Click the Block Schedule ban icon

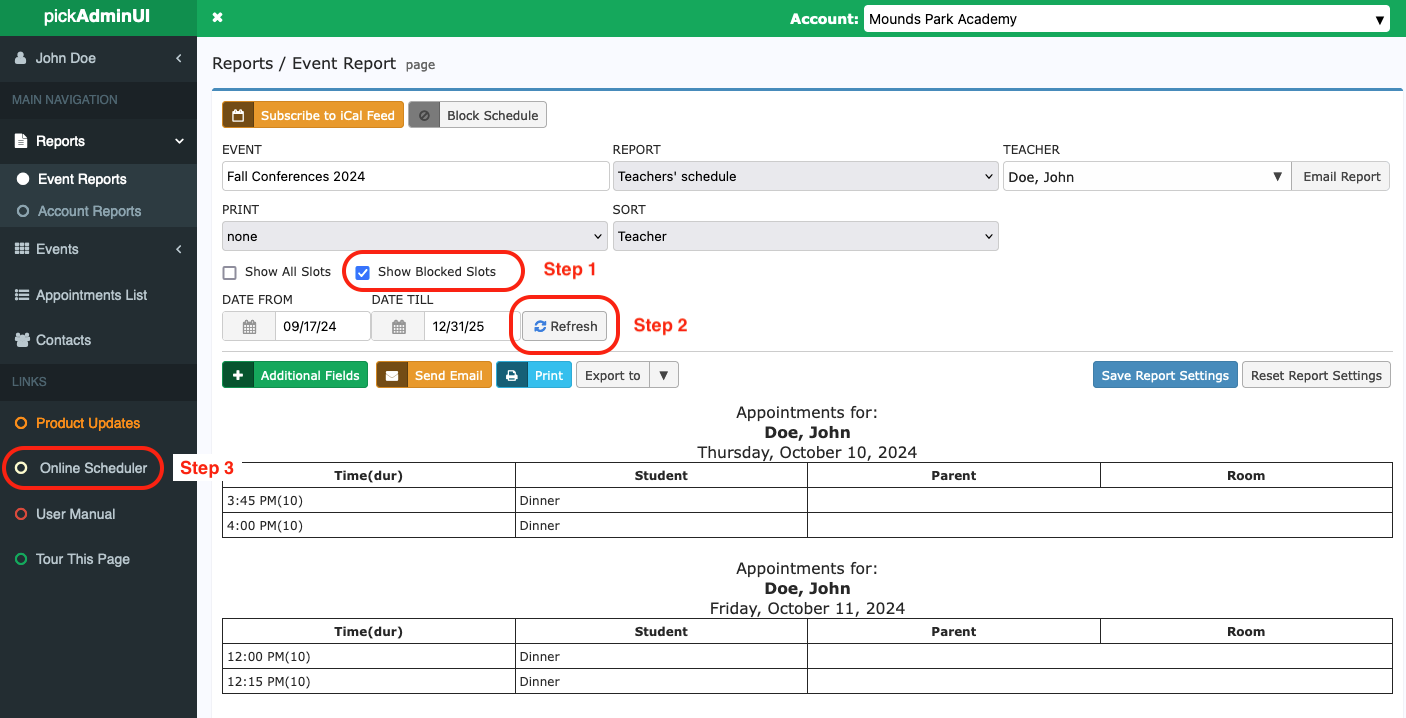424,116
